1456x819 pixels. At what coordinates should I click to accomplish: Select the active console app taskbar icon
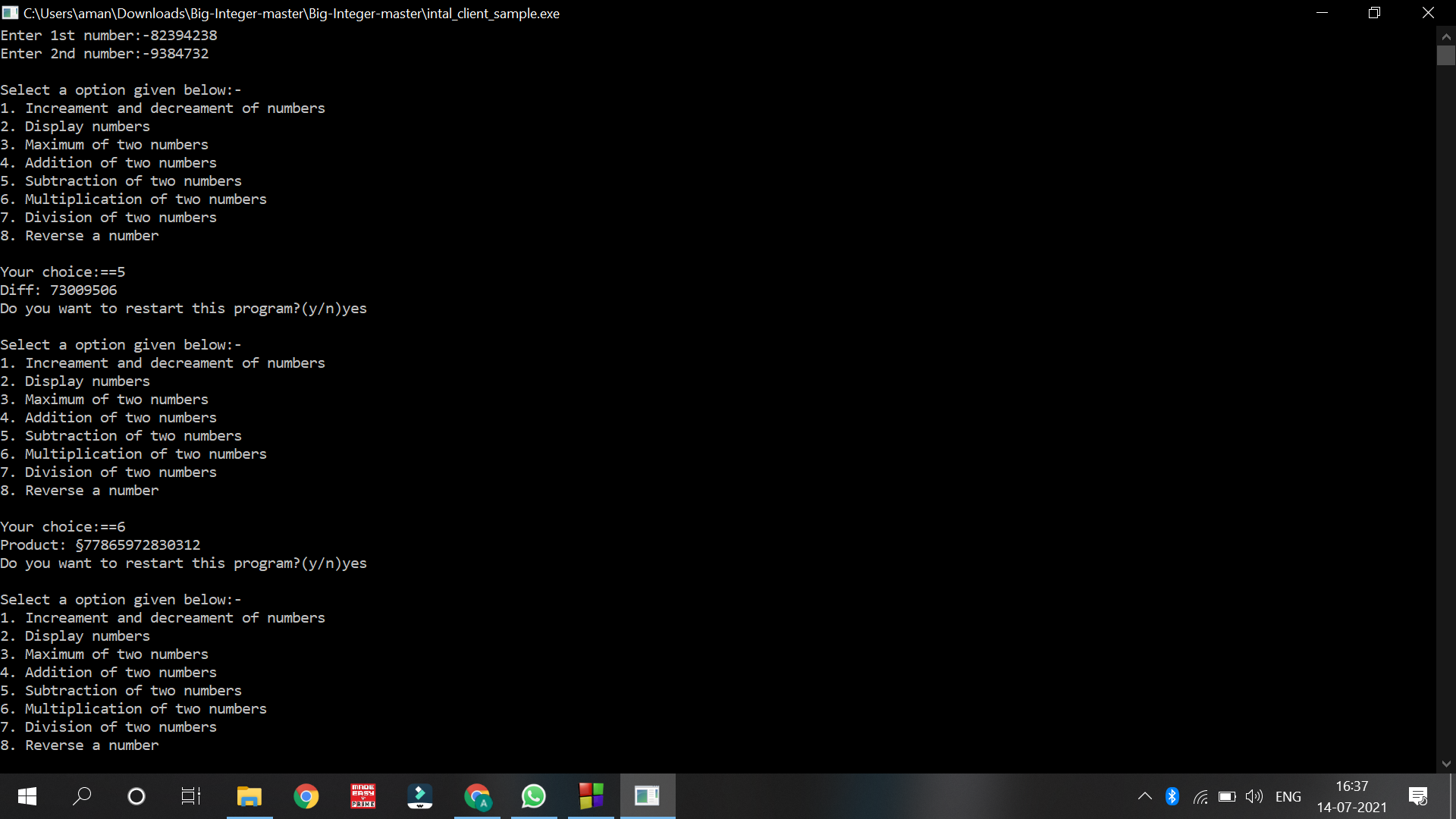(647, 796)
